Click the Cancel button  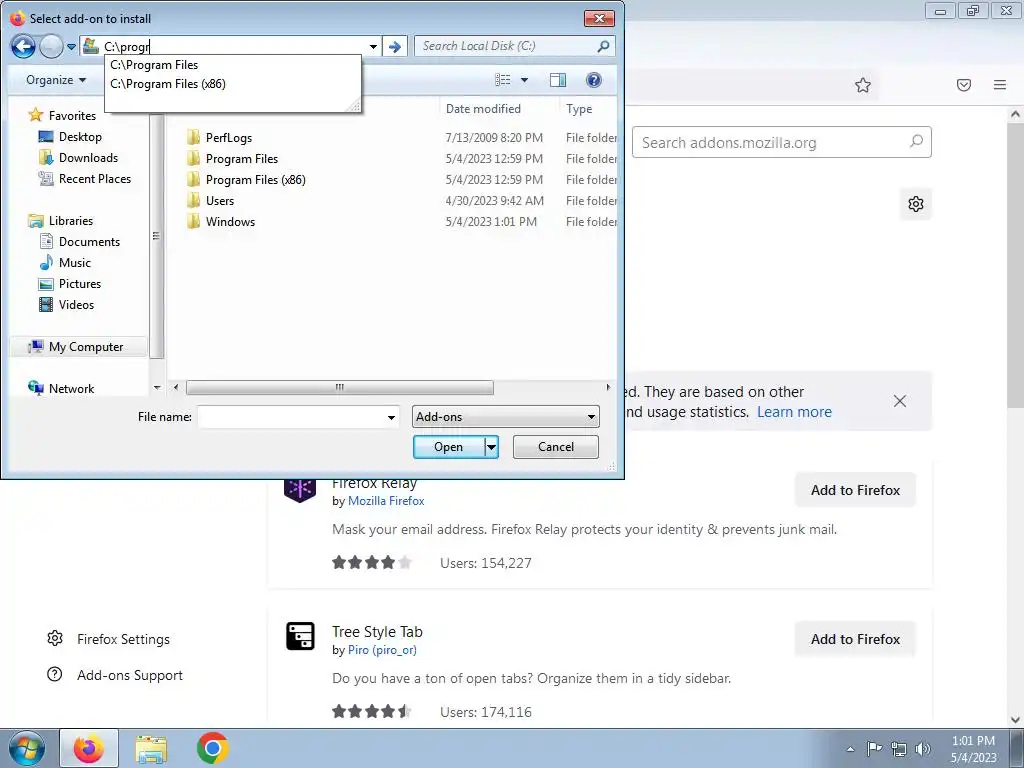[x=556, y=447]
